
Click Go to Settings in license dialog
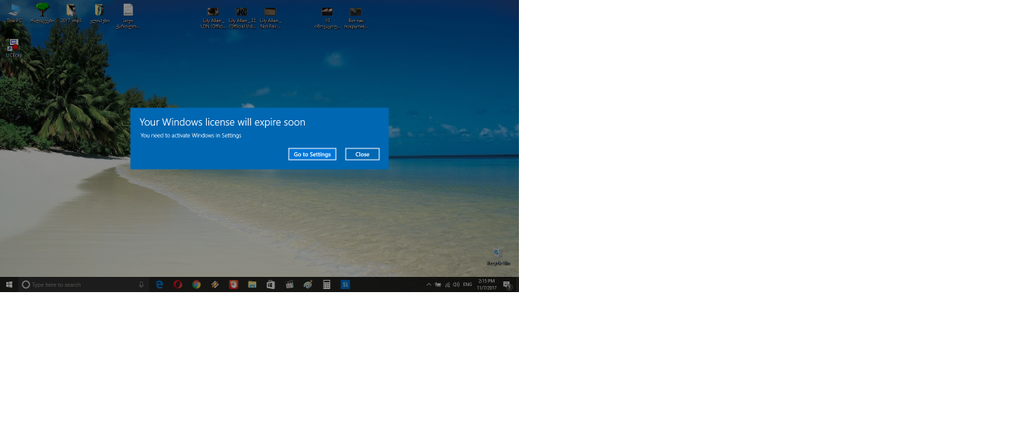coord(312,154)
